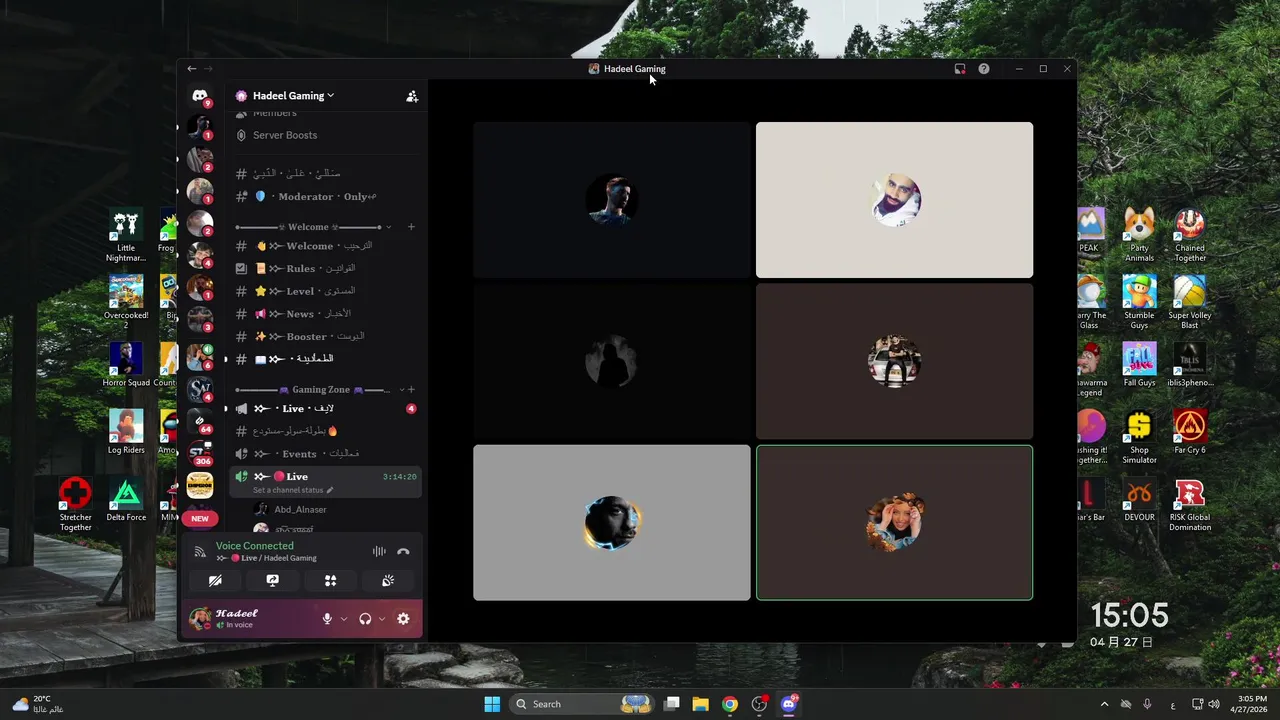Screen dimensions: 1280x720
Task: Deafen using the headphones icon
Action: coord(365,619)
